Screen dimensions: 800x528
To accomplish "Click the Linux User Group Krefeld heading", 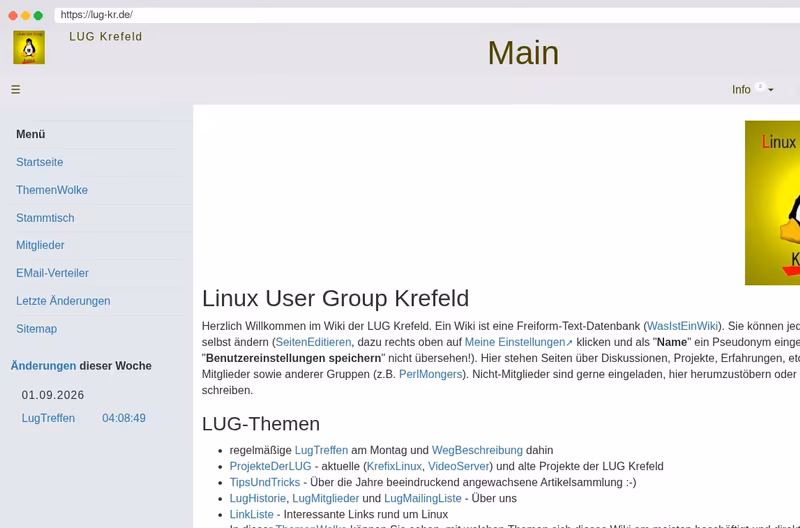I will (x=335, y=298).
